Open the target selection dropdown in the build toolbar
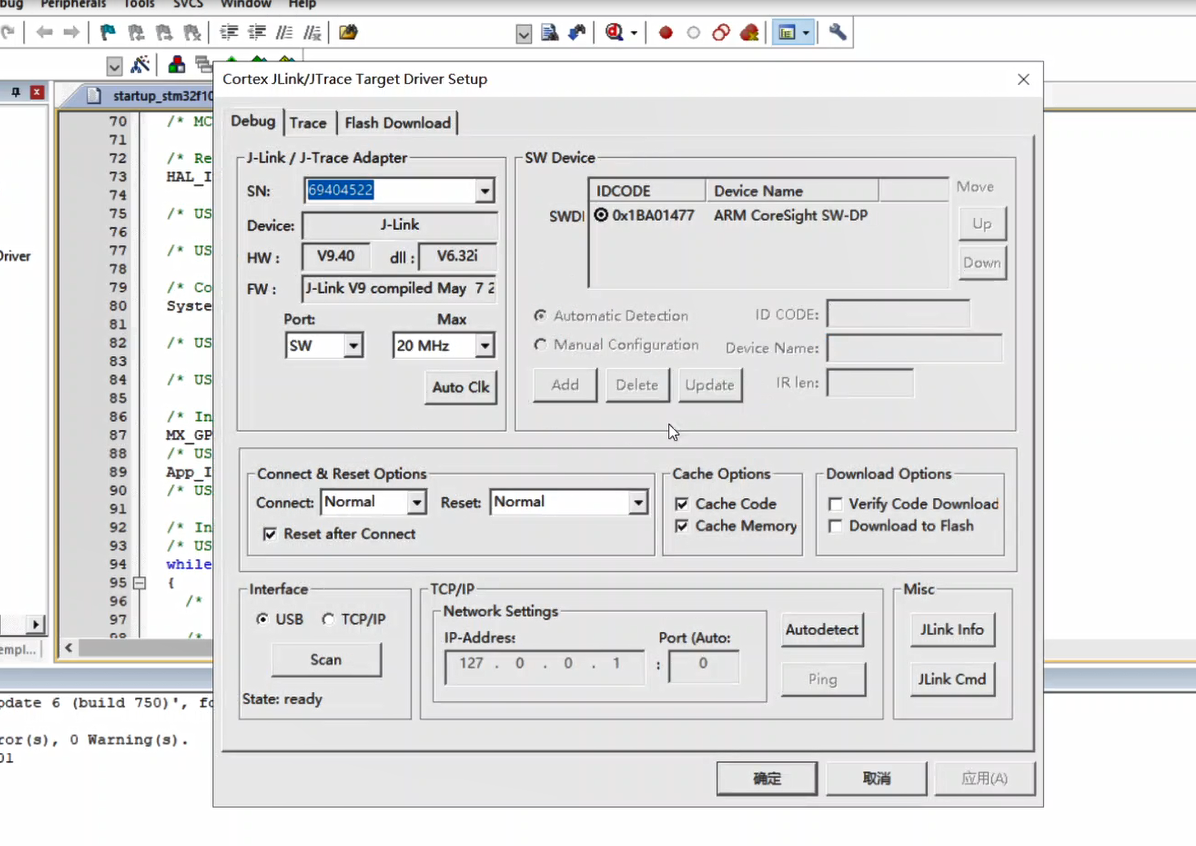The height and width of the screenshot is (846, 1196). coord(114,66)
